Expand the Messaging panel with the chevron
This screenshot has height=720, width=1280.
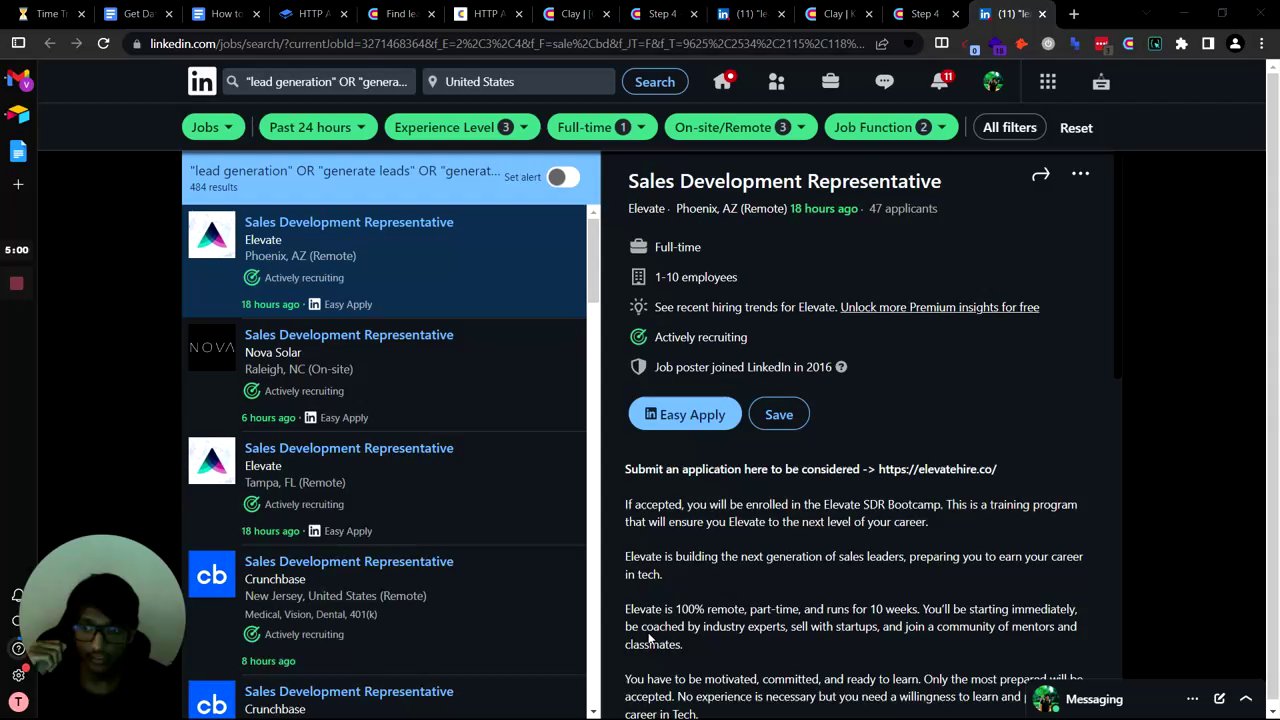tap(1246, 699)
